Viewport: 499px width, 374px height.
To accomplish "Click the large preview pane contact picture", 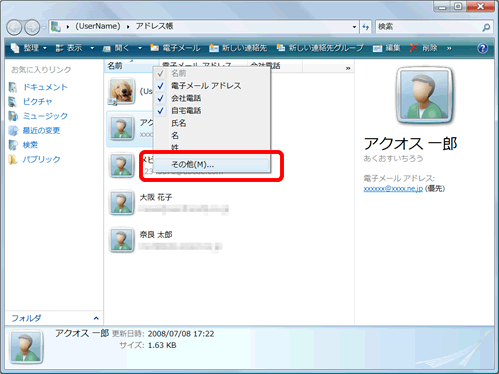I will [424, 95].
